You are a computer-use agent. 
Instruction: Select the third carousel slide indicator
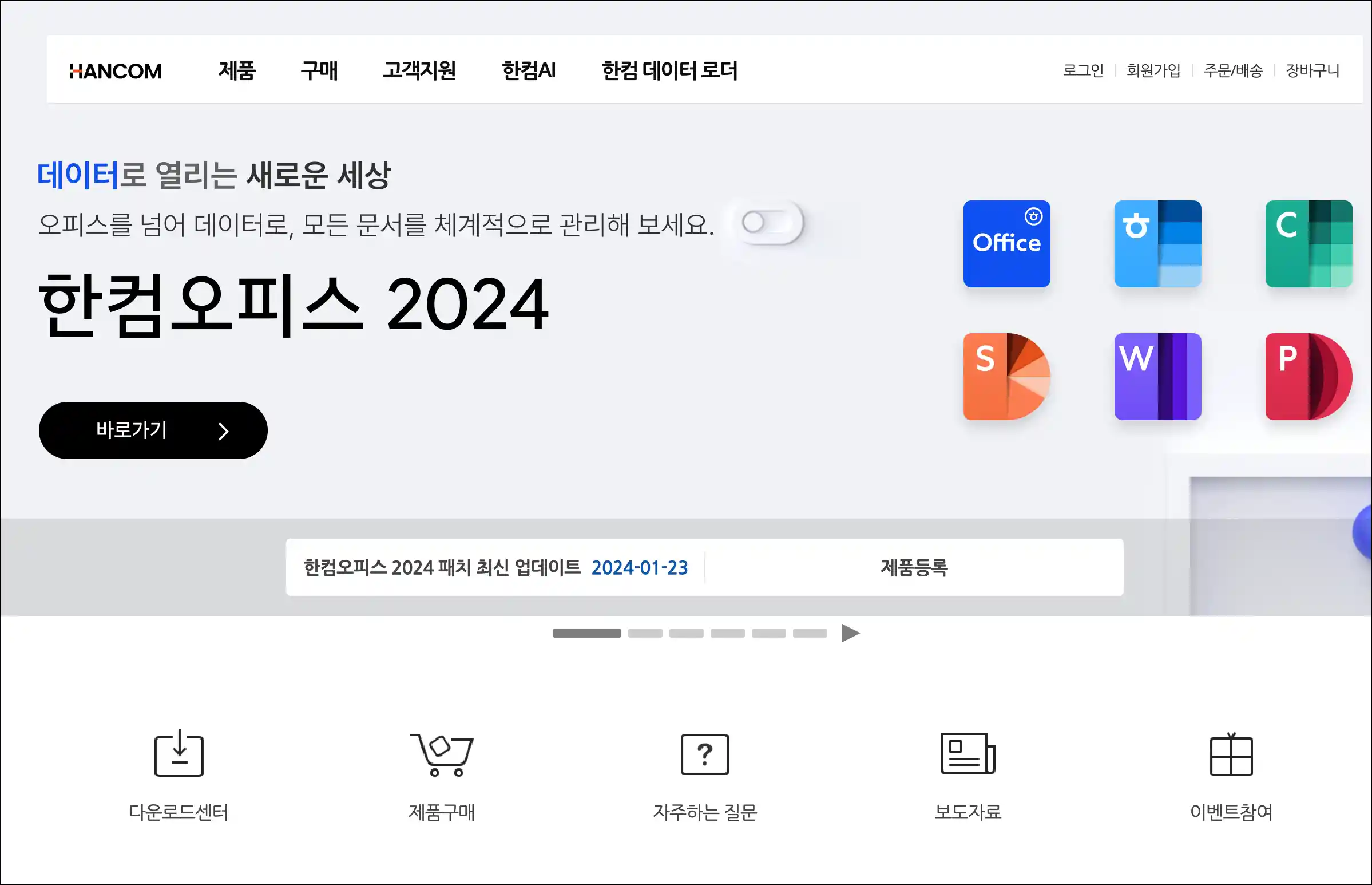tap(687, 633)
